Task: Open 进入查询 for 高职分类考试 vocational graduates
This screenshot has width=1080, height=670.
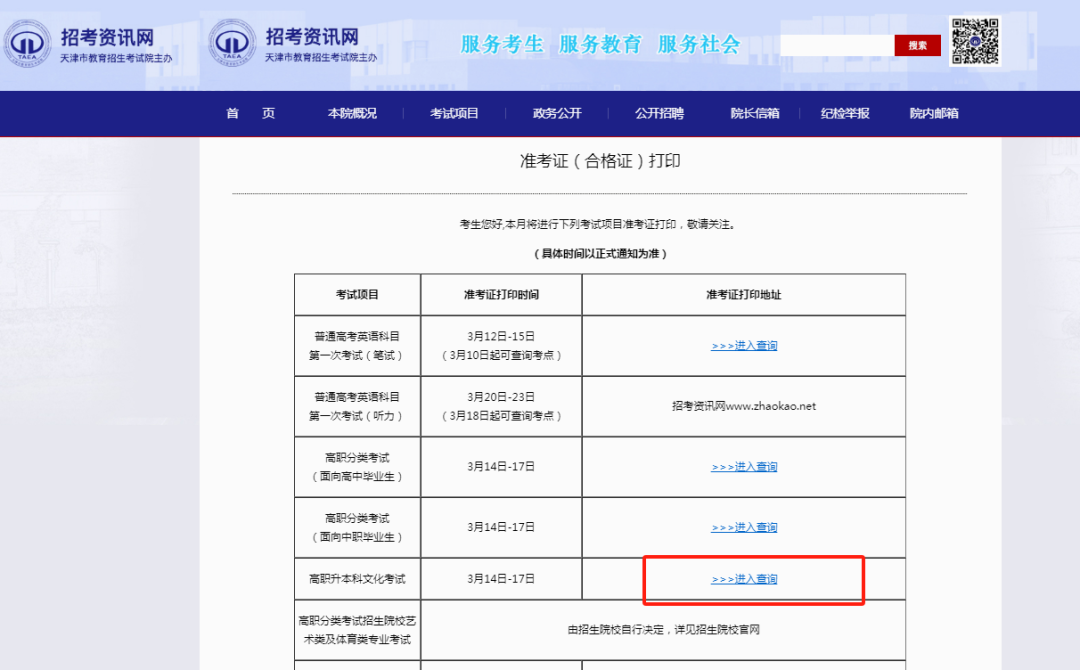Action: click(743, 527)
